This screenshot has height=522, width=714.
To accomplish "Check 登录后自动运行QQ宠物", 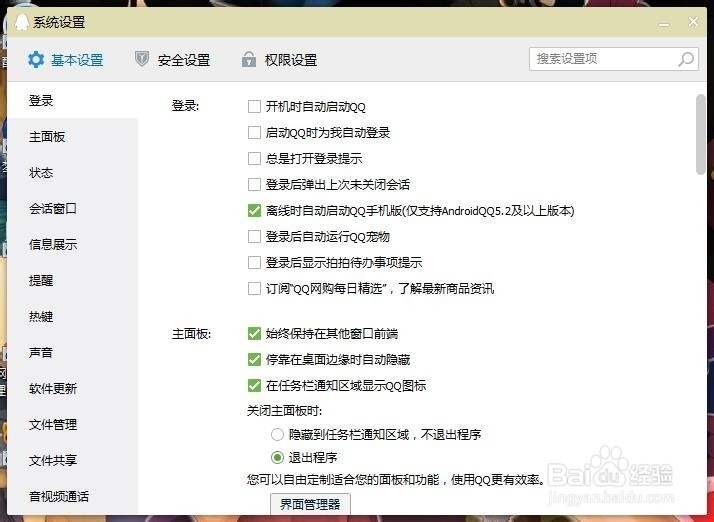I will (x=254, y=236).
